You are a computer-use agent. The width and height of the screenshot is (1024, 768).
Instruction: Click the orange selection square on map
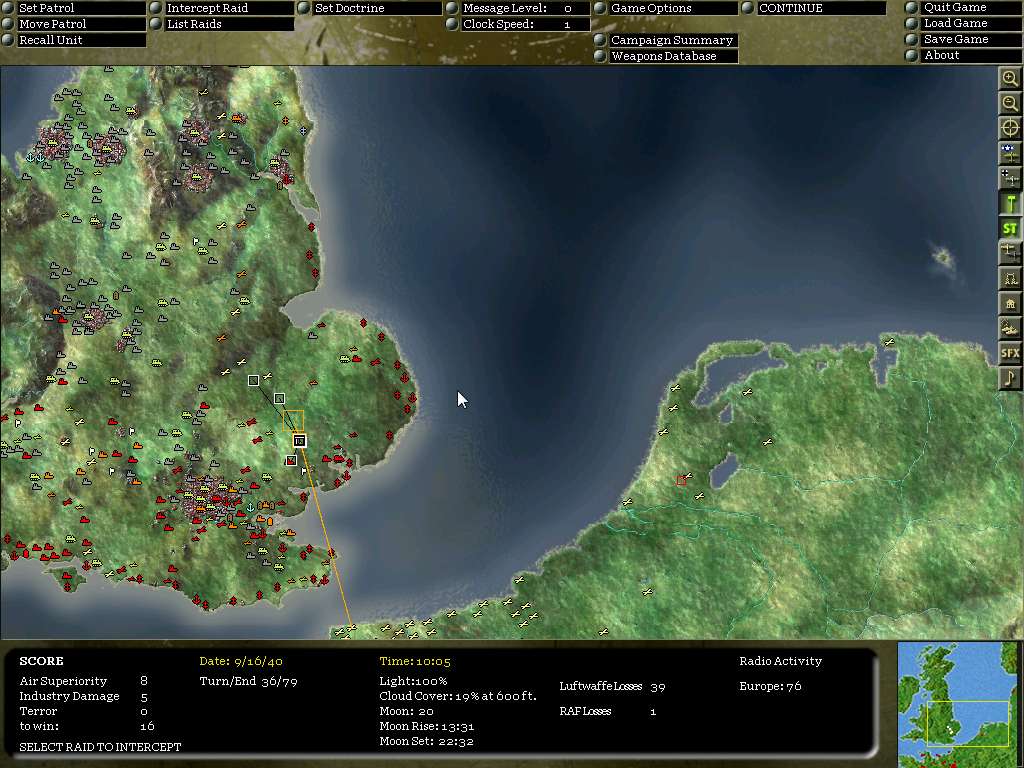tap(293, 421)
